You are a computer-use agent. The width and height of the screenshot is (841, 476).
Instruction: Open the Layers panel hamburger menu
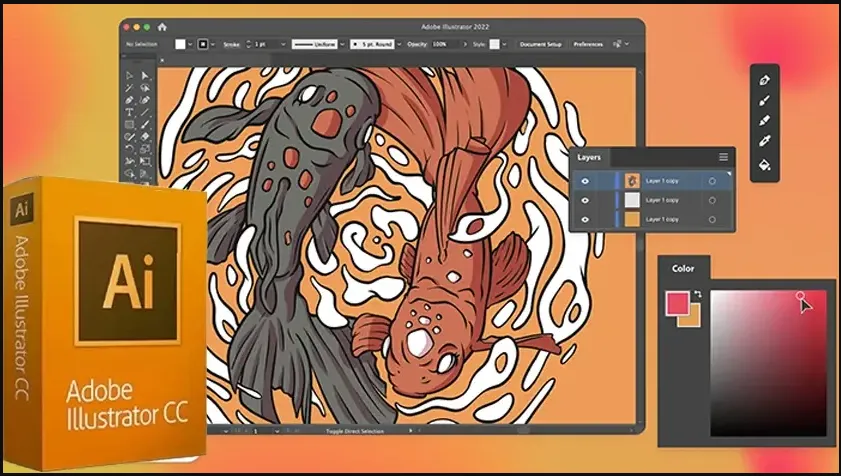724,157
